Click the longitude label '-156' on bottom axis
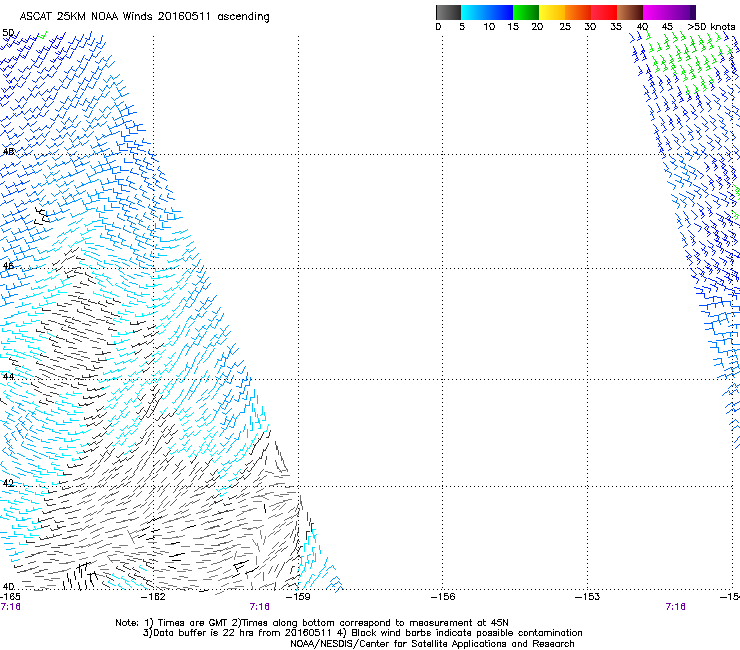The height and width of the screenshot is (650, 740). tap(443, 597)
